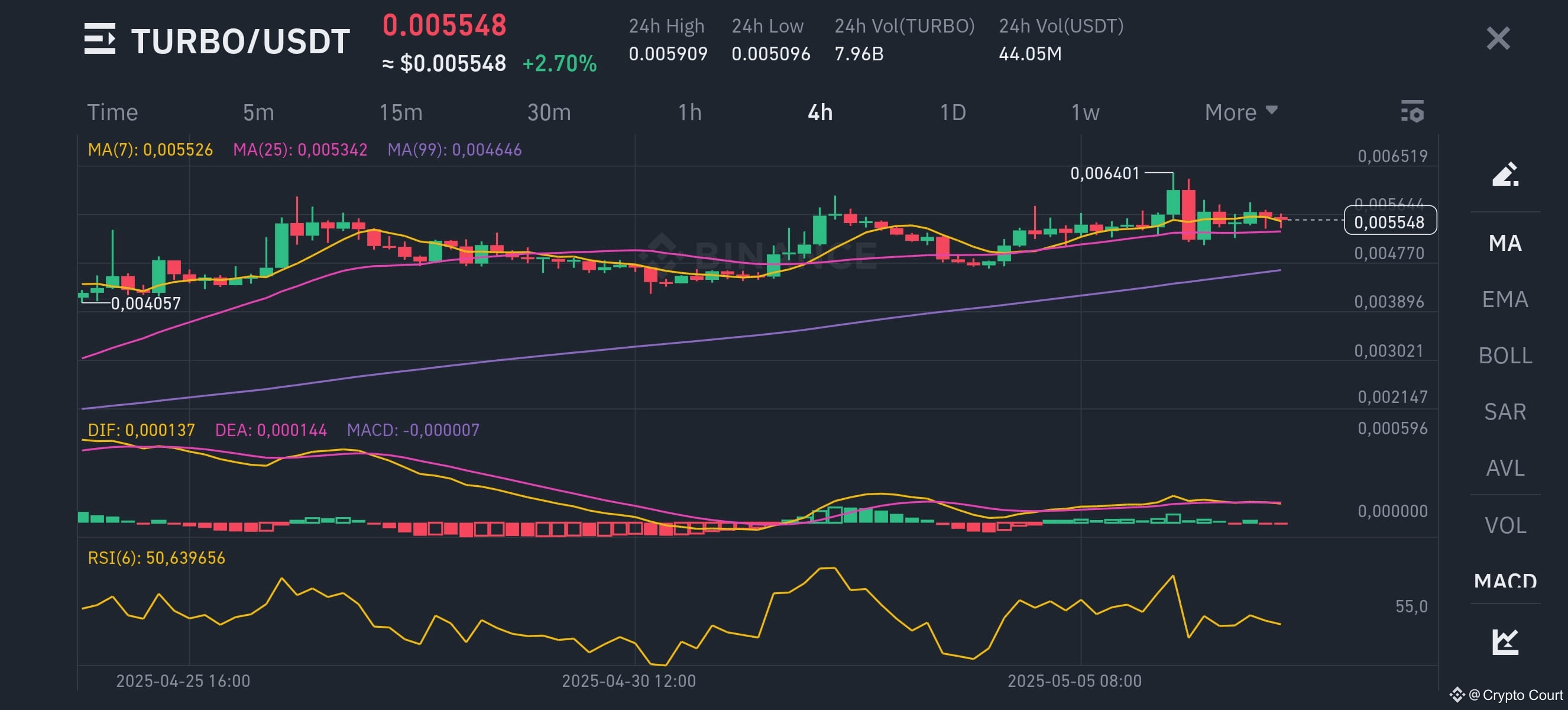Image resolution: width=1568 pixels, height=710 pixels.
Task: Select the 1D interval
Action: coord(953,112)
